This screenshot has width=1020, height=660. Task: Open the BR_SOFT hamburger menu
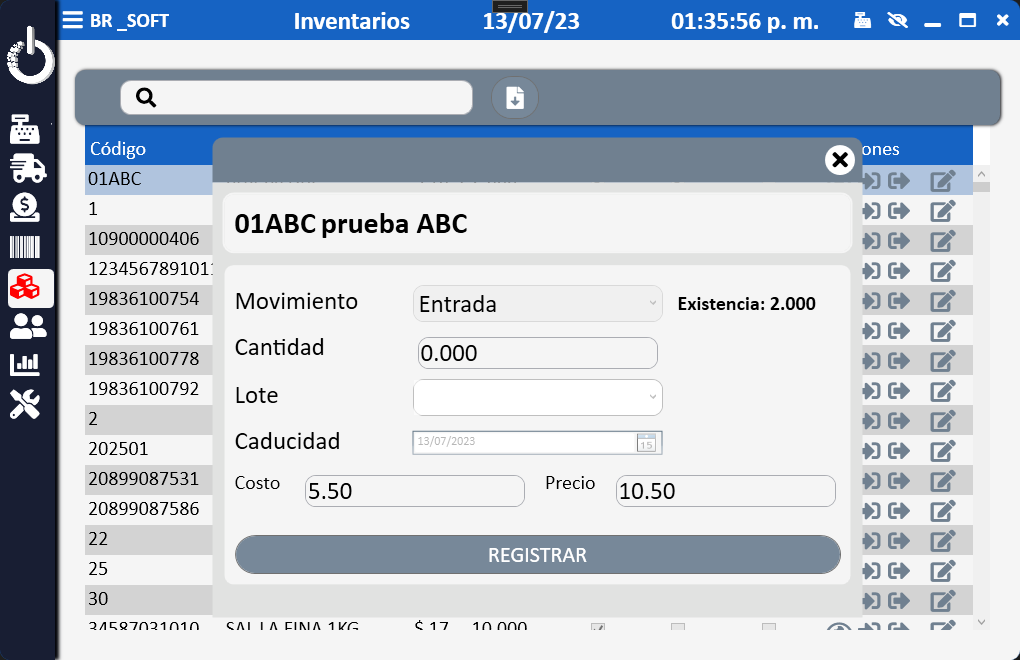[73, 20]
